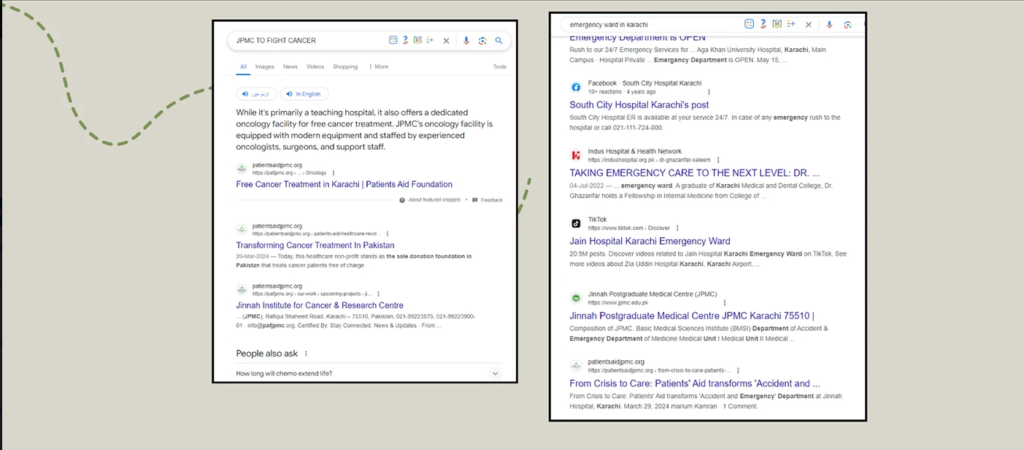Screen dimensions: 1024x450
Task: Click question-mark extension icon in emergency ward search bar
Action: point(763,24)
